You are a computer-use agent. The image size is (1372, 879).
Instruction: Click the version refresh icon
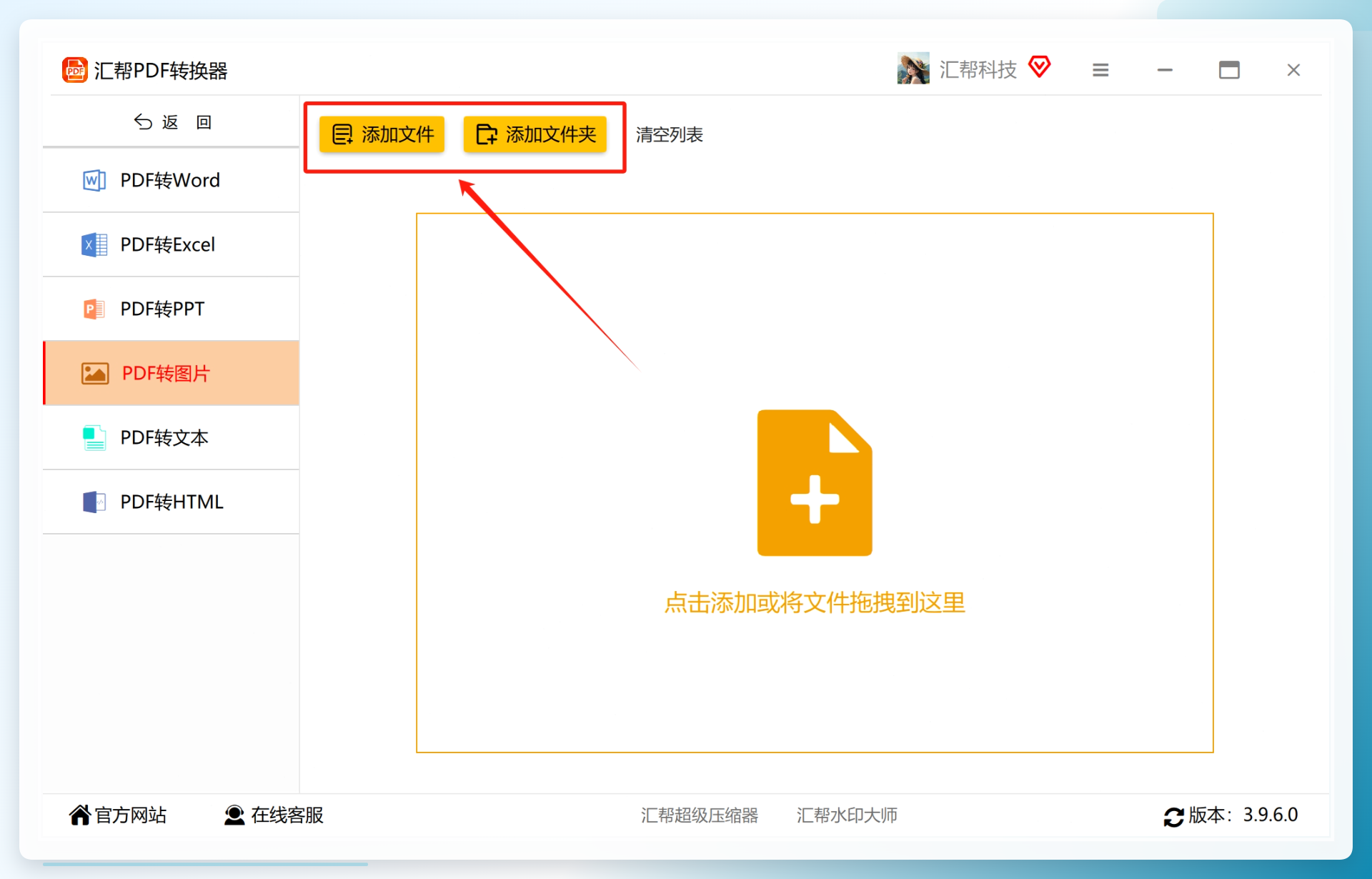[1173, 816]
